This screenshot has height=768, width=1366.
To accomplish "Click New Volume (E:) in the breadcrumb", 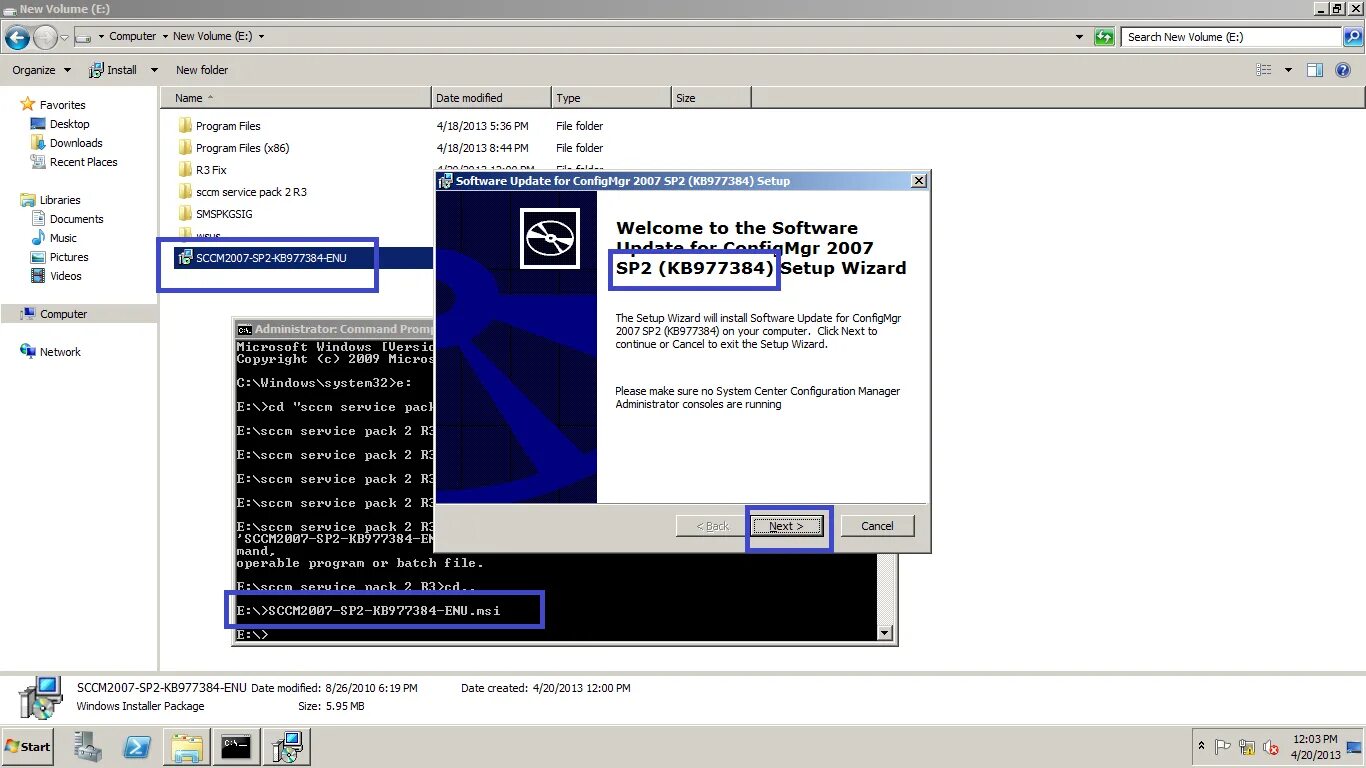I will (212, 36).
